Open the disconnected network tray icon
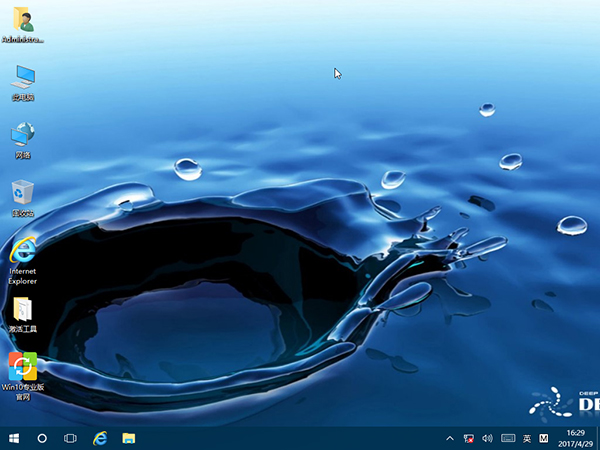 469,438
